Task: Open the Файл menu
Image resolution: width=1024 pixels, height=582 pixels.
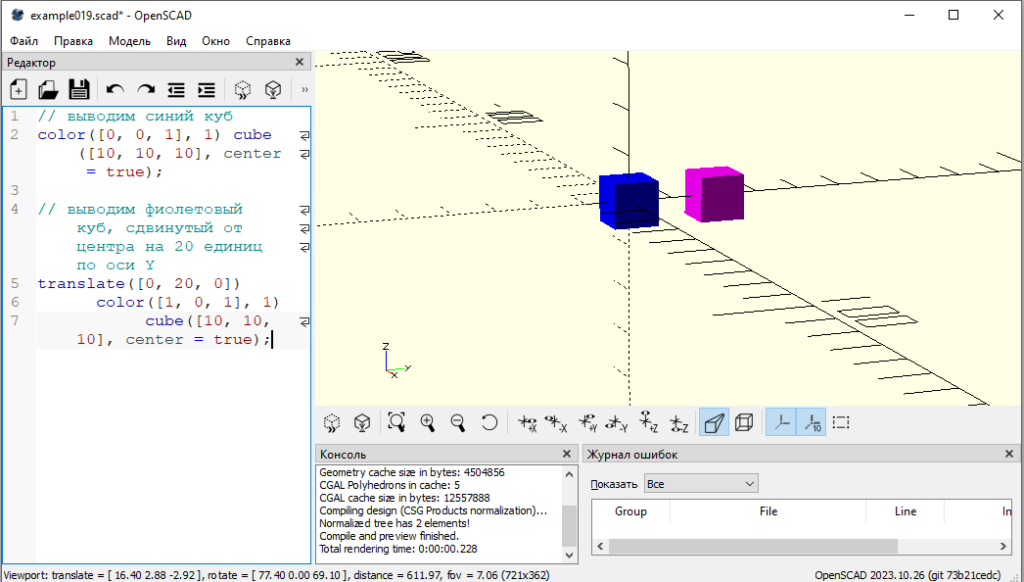Action: coord(23,41)
